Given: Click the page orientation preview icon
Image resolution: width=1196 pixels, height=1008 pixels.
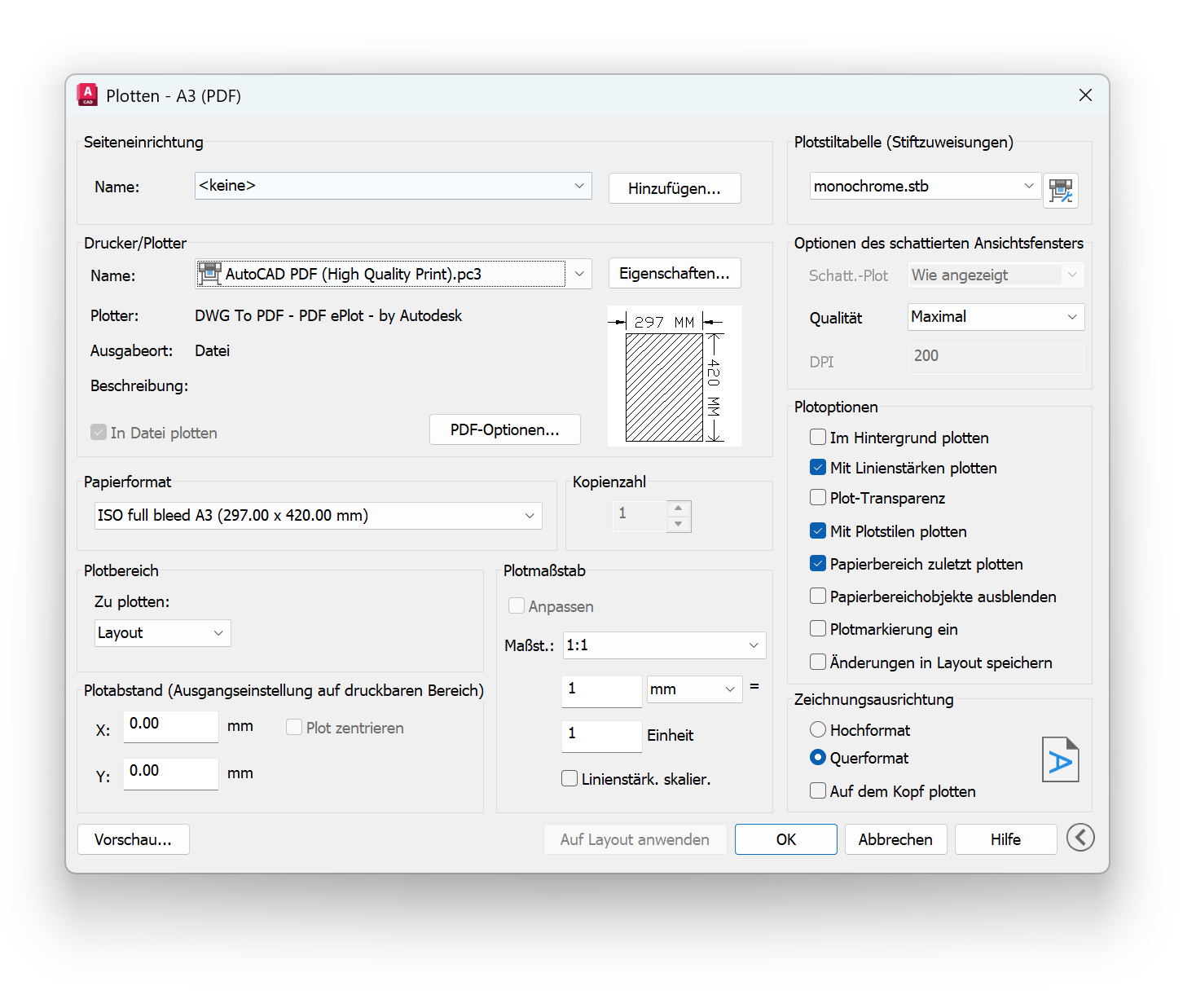Looking at the screenshot, I should click(1060, 759).
